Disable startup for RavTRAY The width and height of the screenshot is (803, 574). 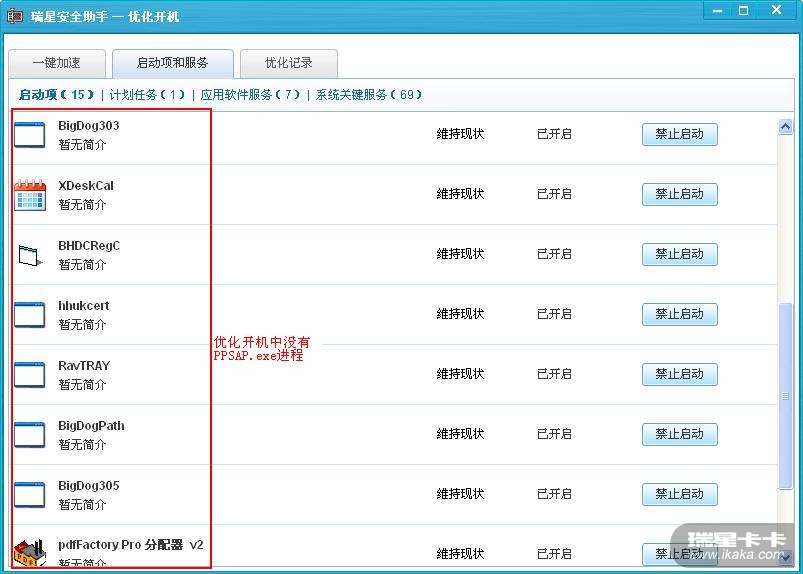pos(680,374)
